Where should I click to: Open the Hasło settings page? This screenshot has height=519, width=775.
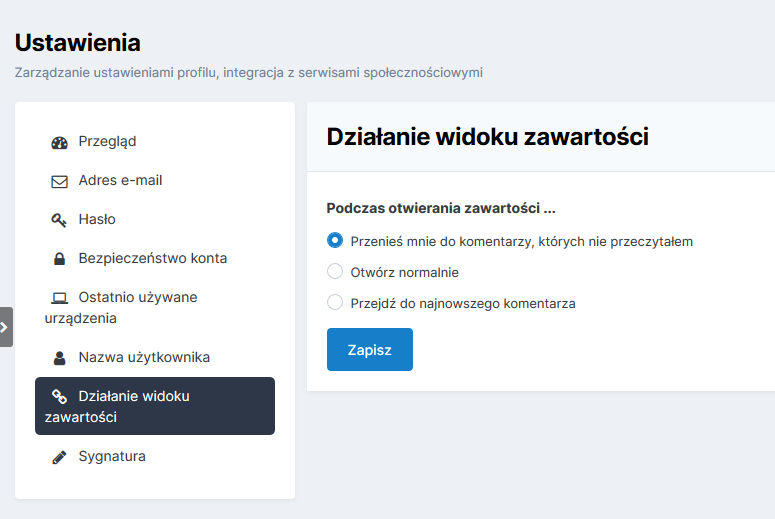(97, 220)
